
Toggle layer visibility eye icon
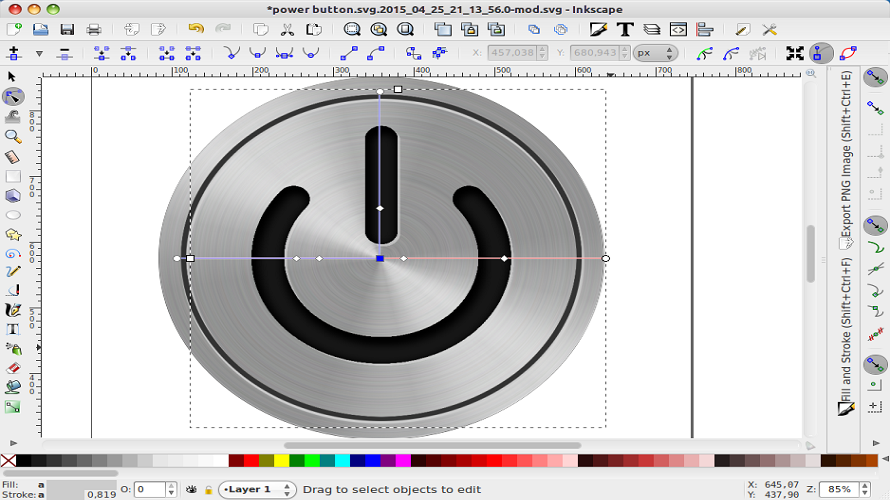[190, 490]
